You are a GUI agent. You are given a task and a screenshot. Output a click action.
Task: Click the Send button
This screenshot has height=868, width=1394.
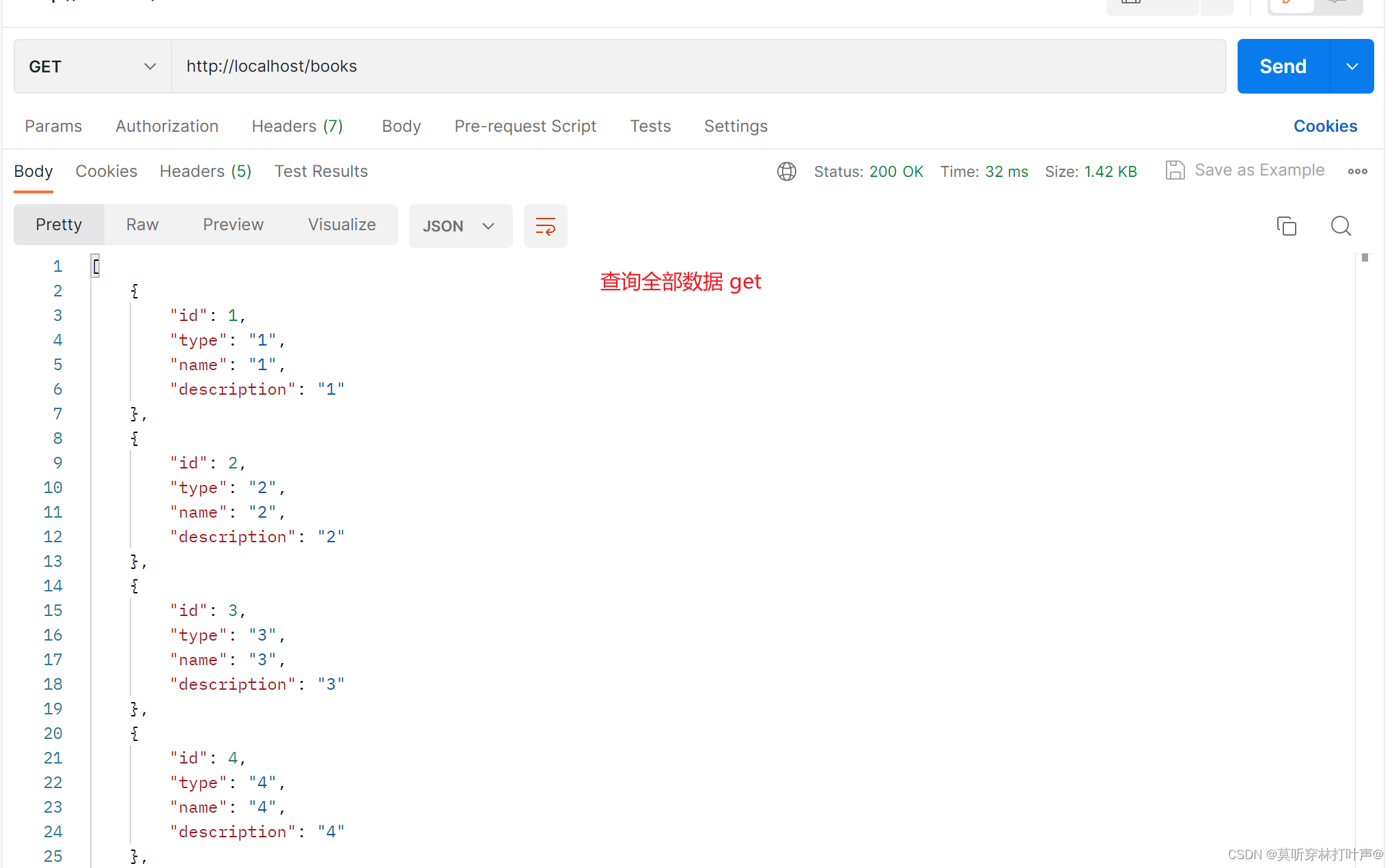click(1283, 66)
